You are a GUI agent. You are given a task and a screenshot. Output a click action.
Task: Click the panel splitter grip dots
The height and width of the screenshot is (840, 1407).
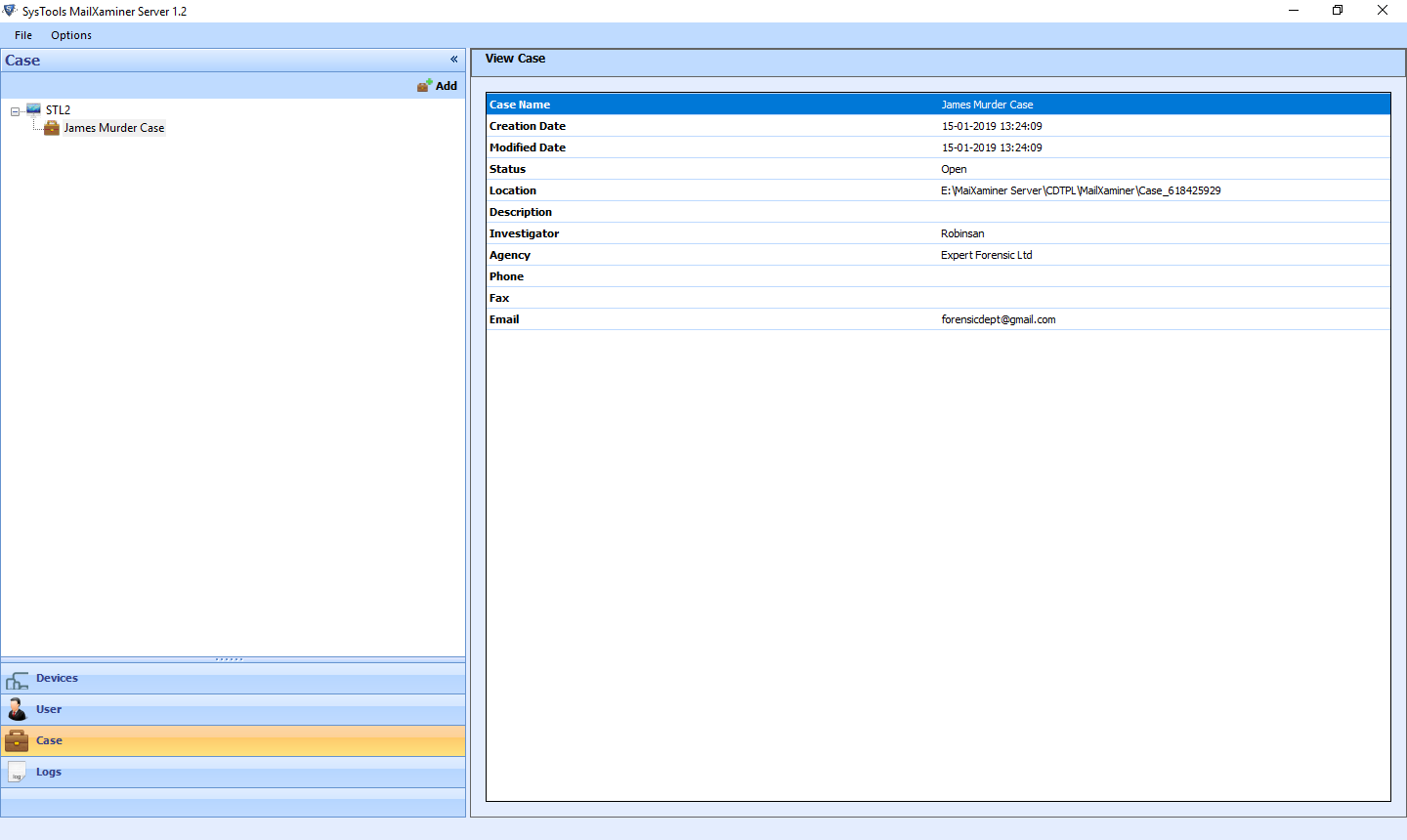[230, 659]
